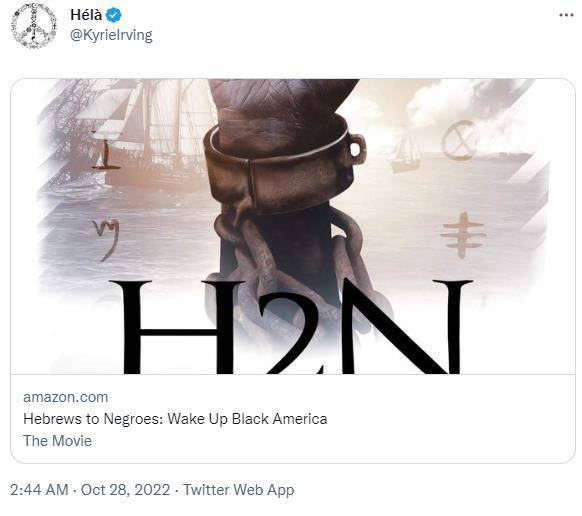Click the curled script symbol at left of image
The height and width of the screenshot is (516, 582).
pos(106,239)
